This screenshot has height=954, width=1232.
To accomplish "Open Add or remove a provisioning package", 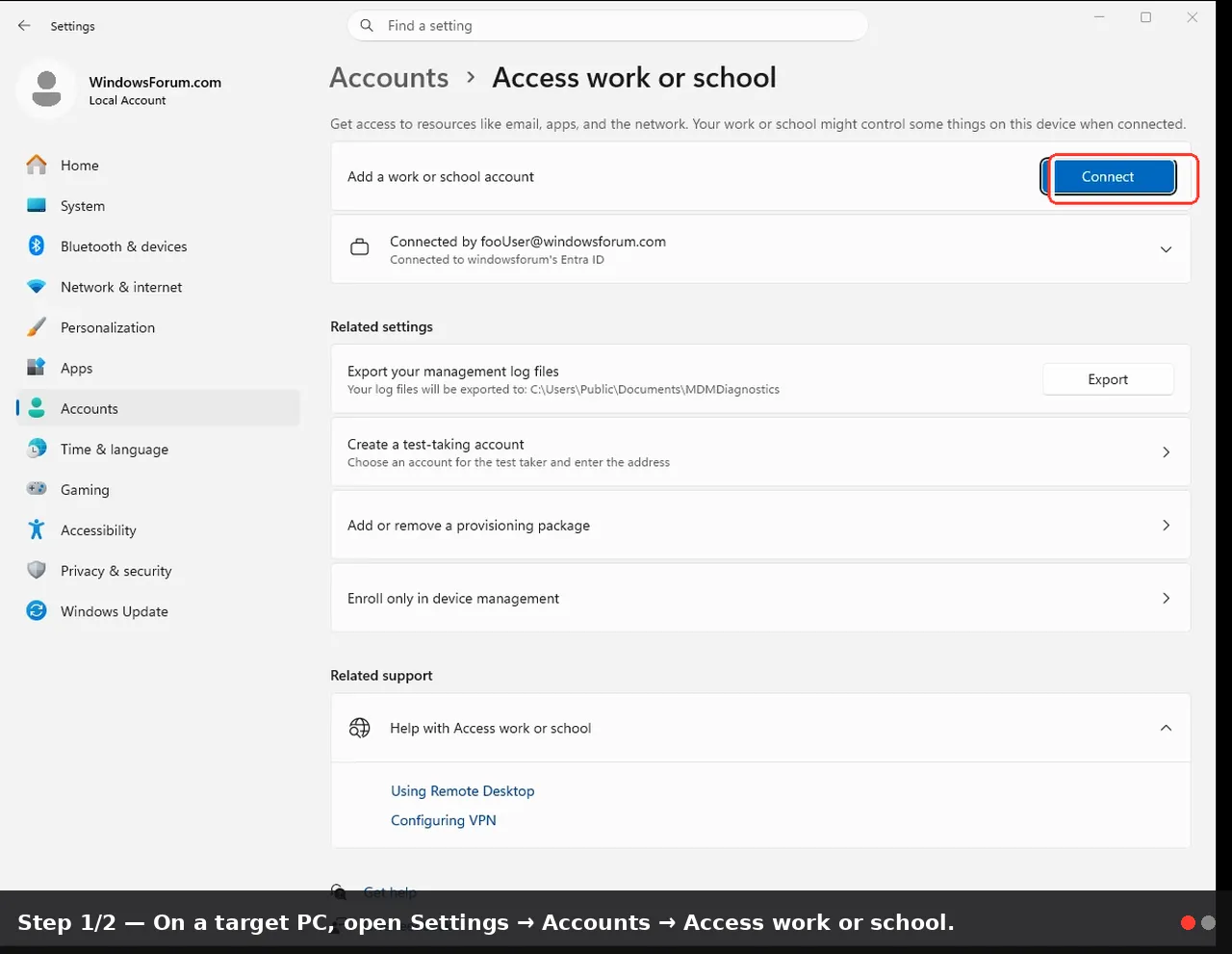I will point(760,525).
